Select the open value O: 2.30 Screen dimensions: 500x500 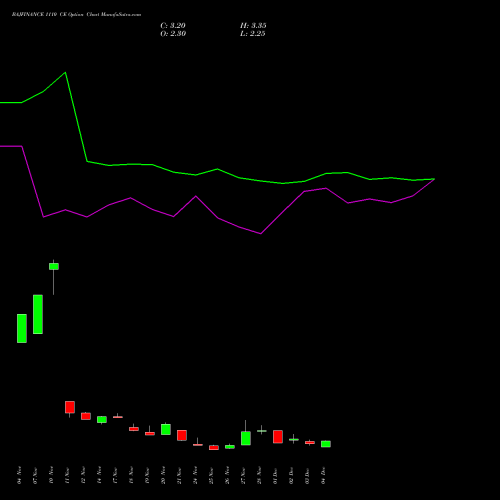tap(173, 33)
